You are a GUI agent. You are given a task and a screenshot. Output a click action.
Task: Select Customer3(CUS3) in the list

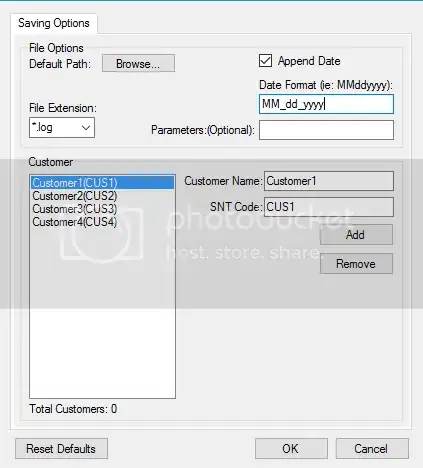point(103,209)
